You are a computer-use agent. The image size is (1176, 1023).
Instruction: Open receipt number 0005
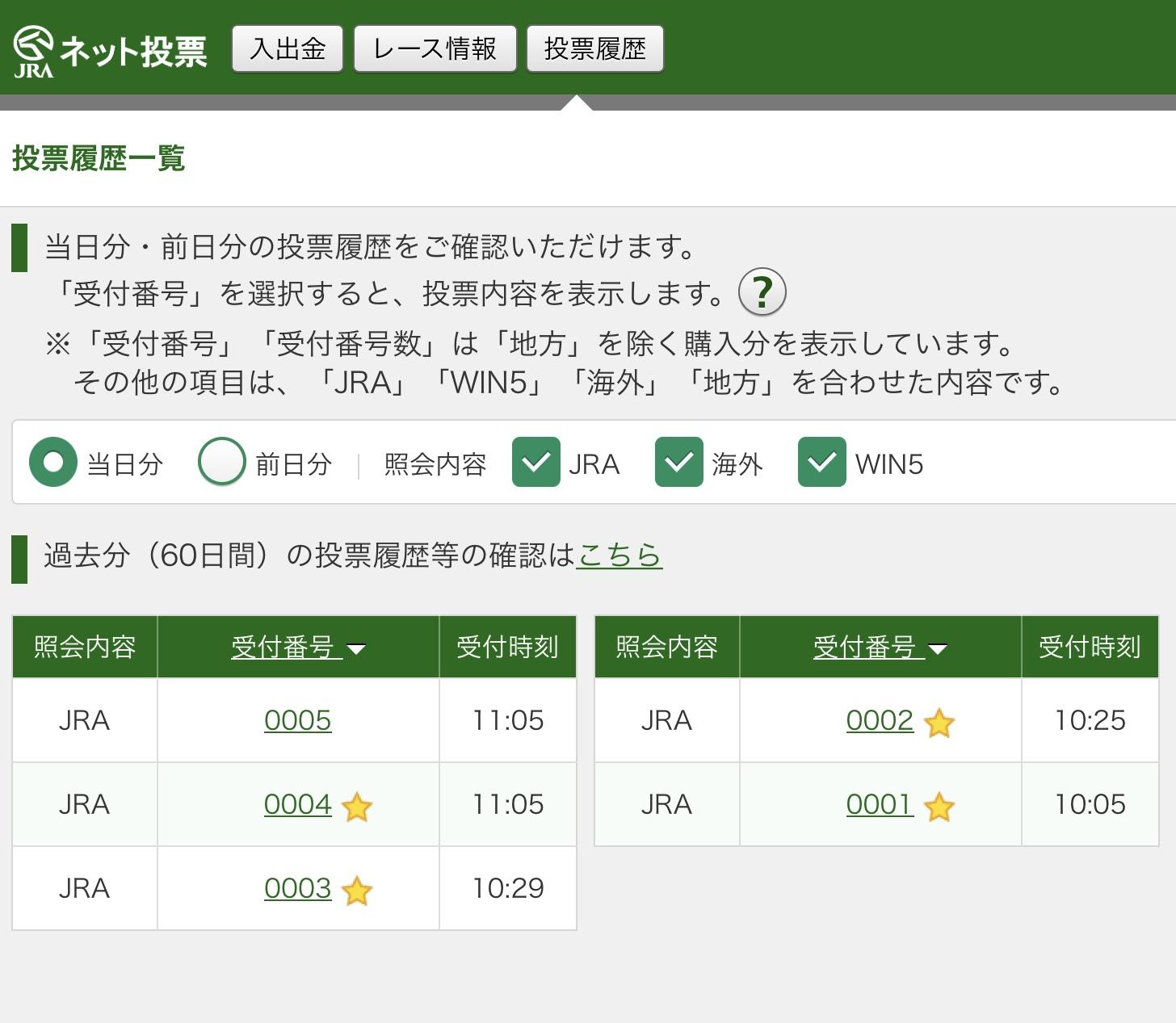pos(298,720)
